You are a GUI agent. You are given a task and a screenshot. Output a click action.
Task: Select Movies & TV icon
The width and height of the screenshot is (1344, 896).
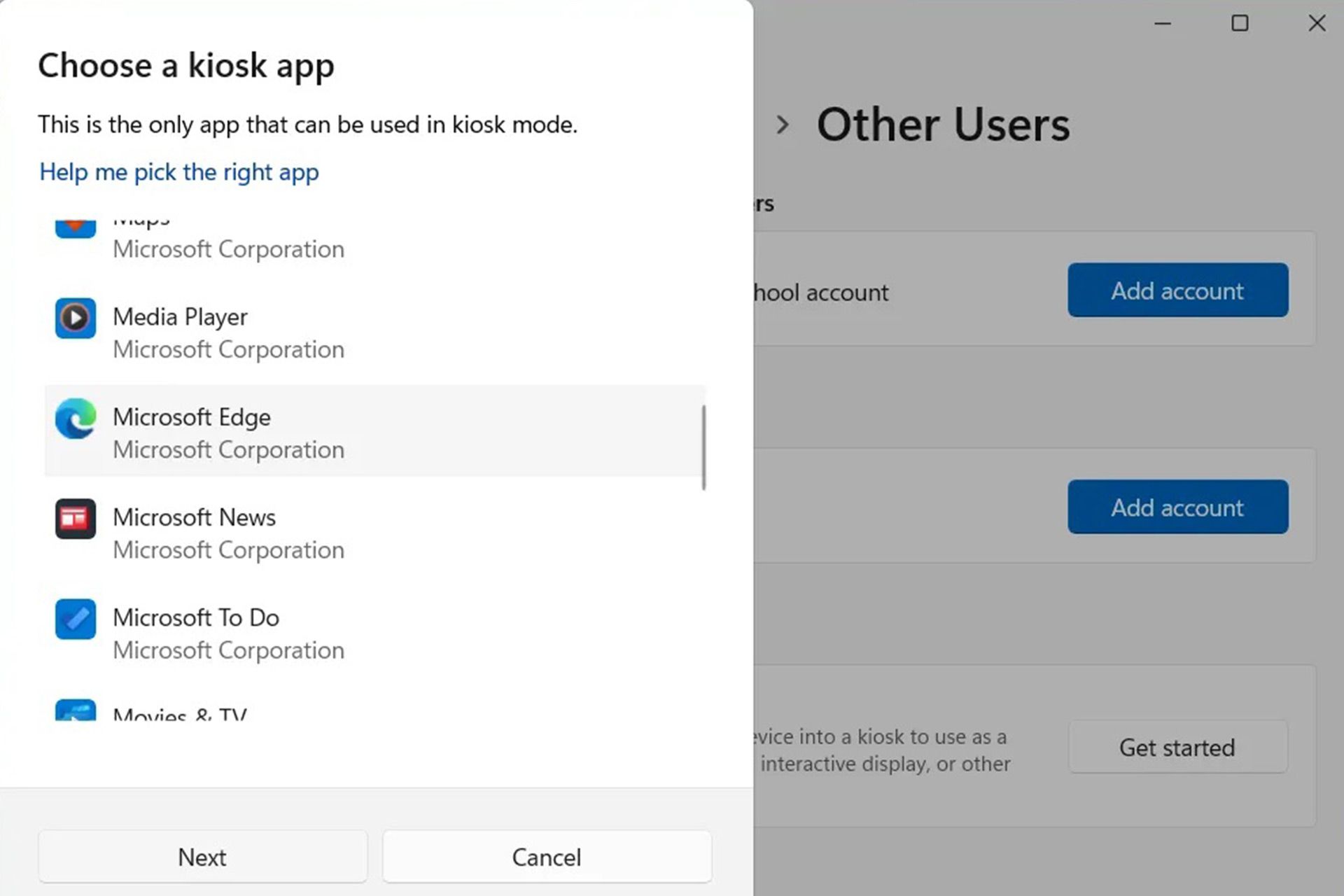(76, 710)
